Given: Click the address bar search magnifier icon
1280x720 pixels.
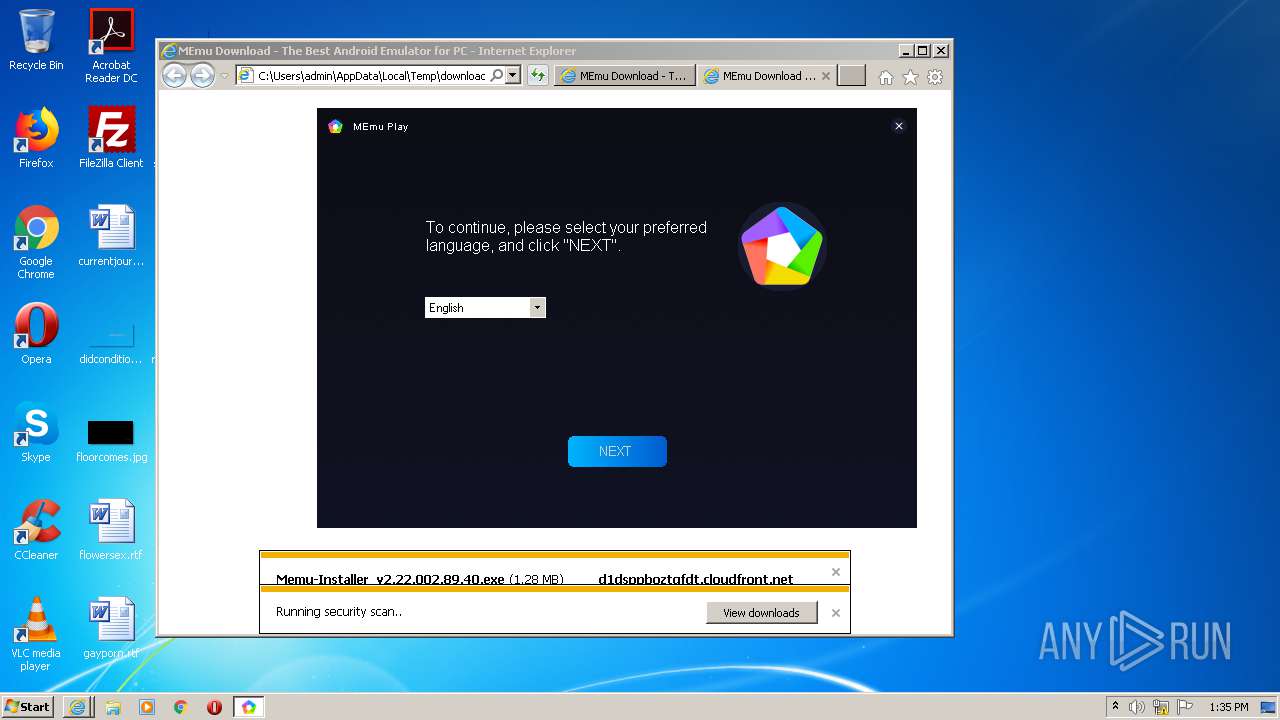Looking at the screenshot, I should 496,75.
